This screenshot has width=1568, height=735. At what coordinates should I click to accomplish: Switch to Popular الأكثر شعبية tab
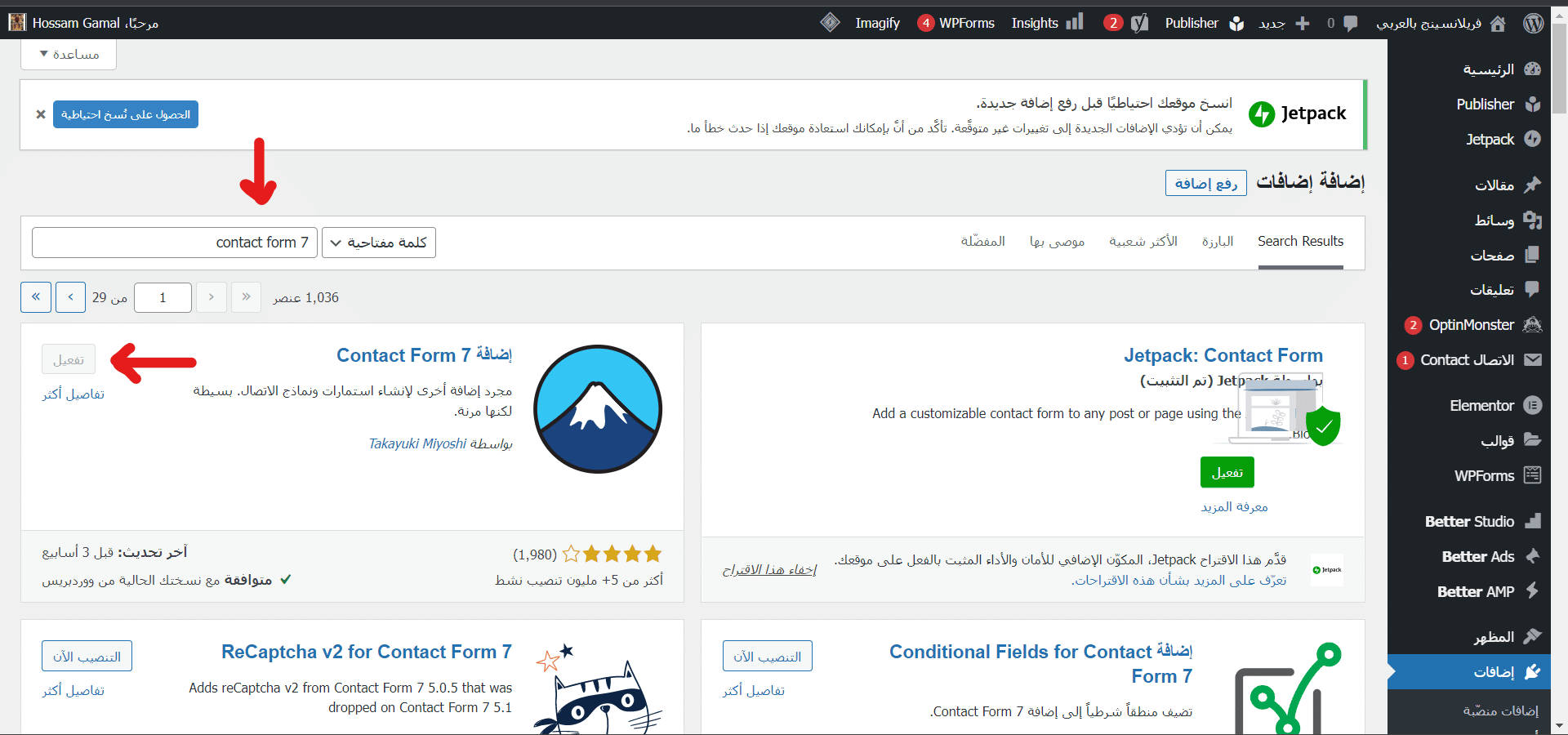[1143, 242]
